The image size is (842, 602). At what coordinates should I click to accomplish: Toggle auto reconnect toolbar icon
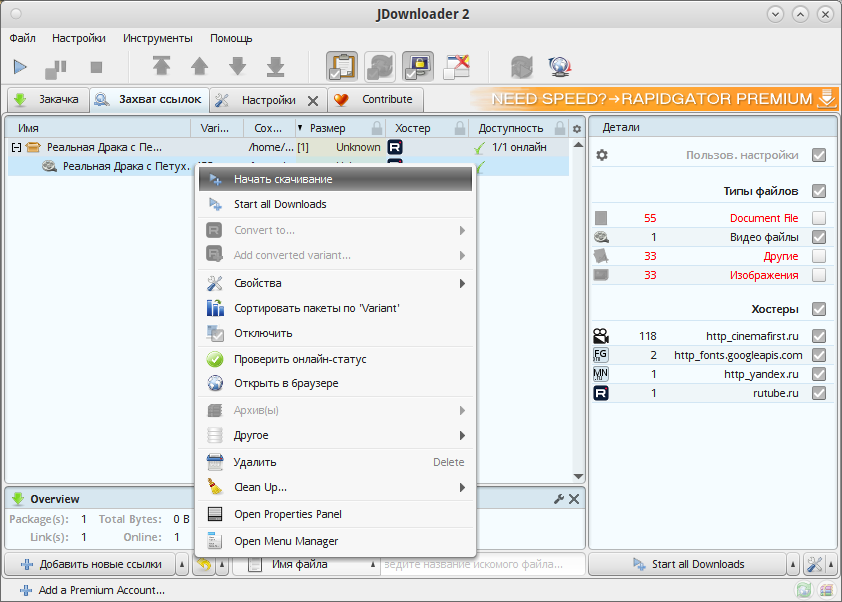[x=380, y=67]
